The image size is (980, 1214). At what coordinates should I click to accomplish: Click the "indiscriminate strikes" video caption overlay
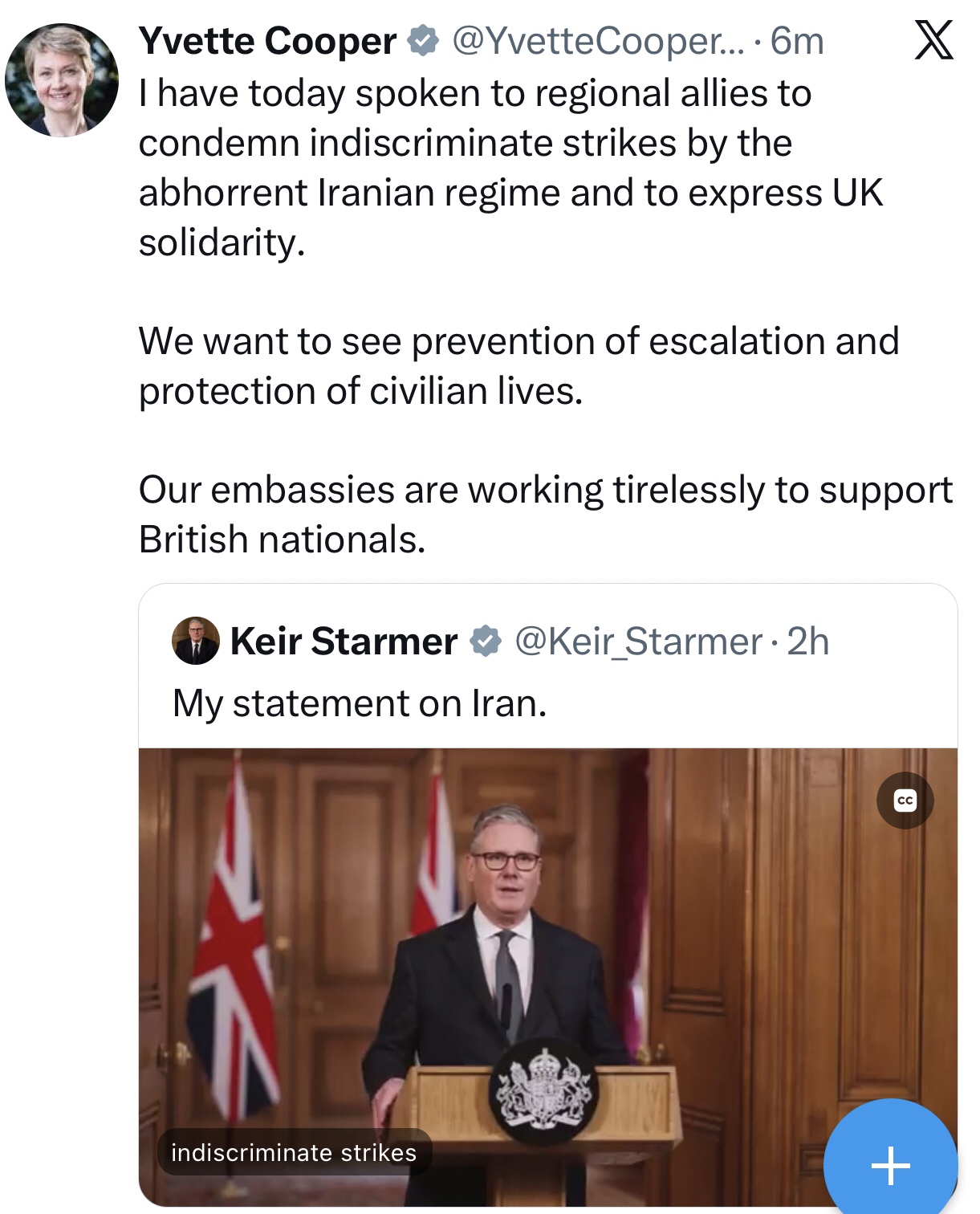294,1153
